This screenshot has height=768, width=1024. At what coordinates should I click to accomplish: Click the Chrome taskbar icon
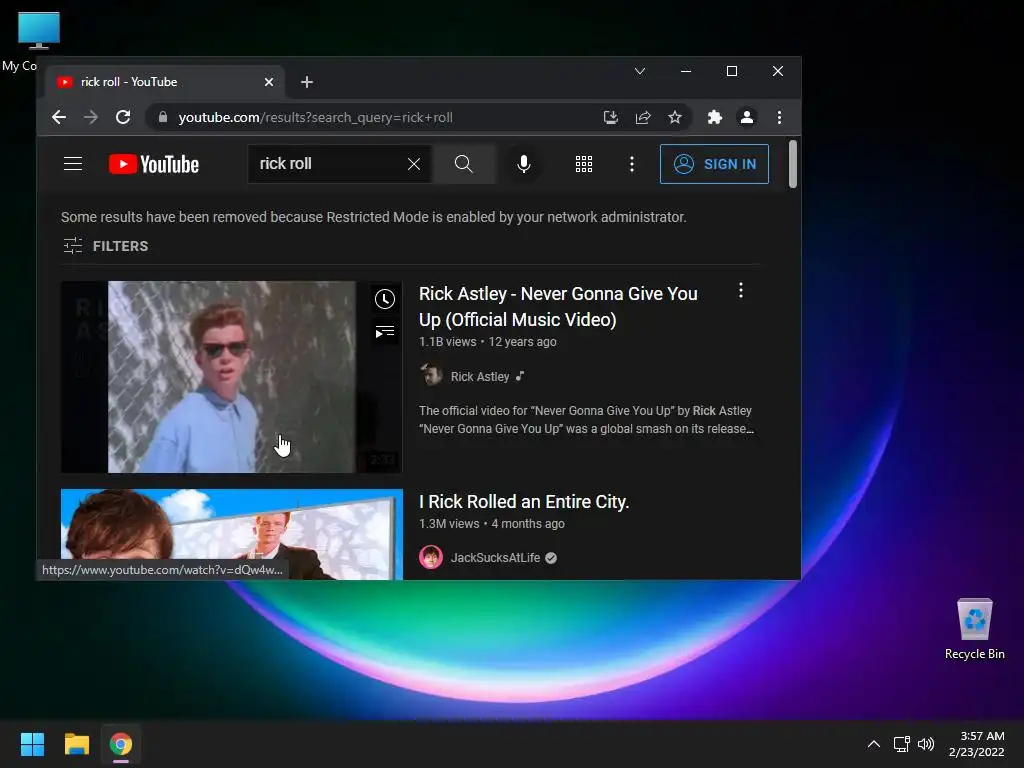(121, 744)
